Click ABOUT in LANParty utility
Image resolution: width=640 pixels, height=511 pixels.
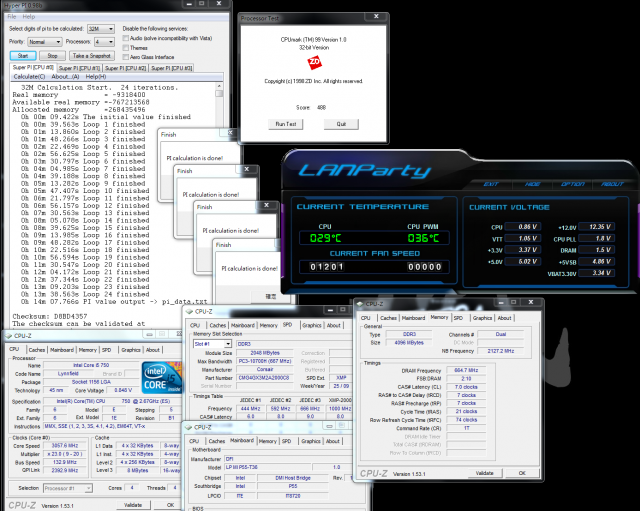coord(612,184)
